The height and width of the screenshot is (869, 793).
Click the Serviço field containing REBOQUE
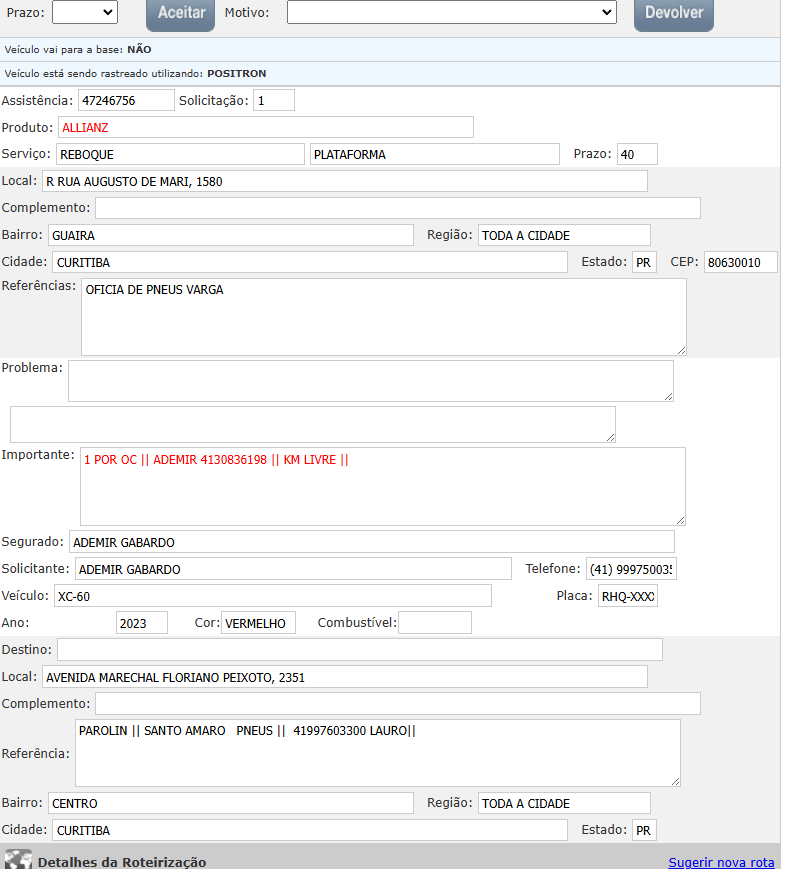click(x=179, y=154)
